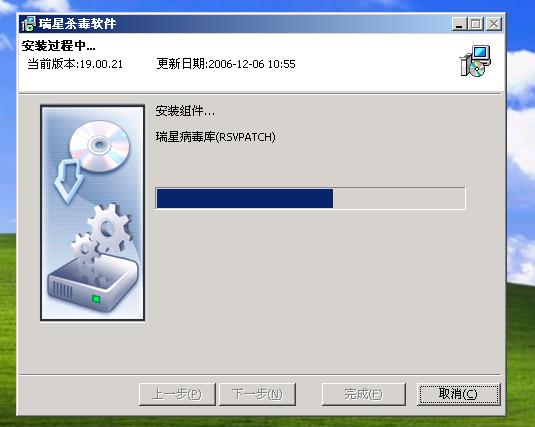The height and width of the screenshot is (427, 535).
Task: Click the hard drive box in the illustration
Action: (93, 285)
